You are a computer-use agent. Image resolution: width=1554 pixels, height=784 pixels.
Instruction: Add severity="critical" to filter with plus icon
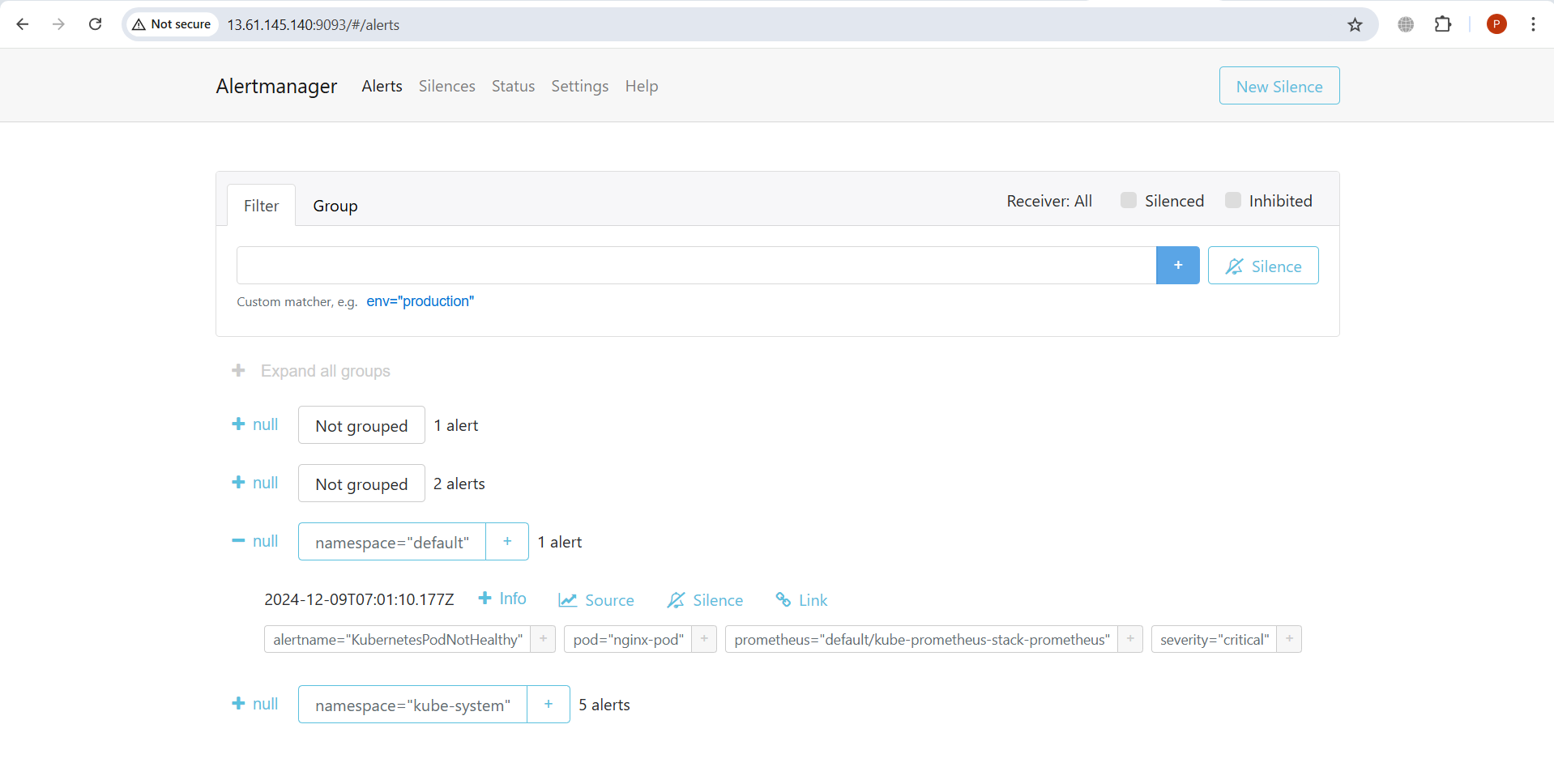(1289, 639)
